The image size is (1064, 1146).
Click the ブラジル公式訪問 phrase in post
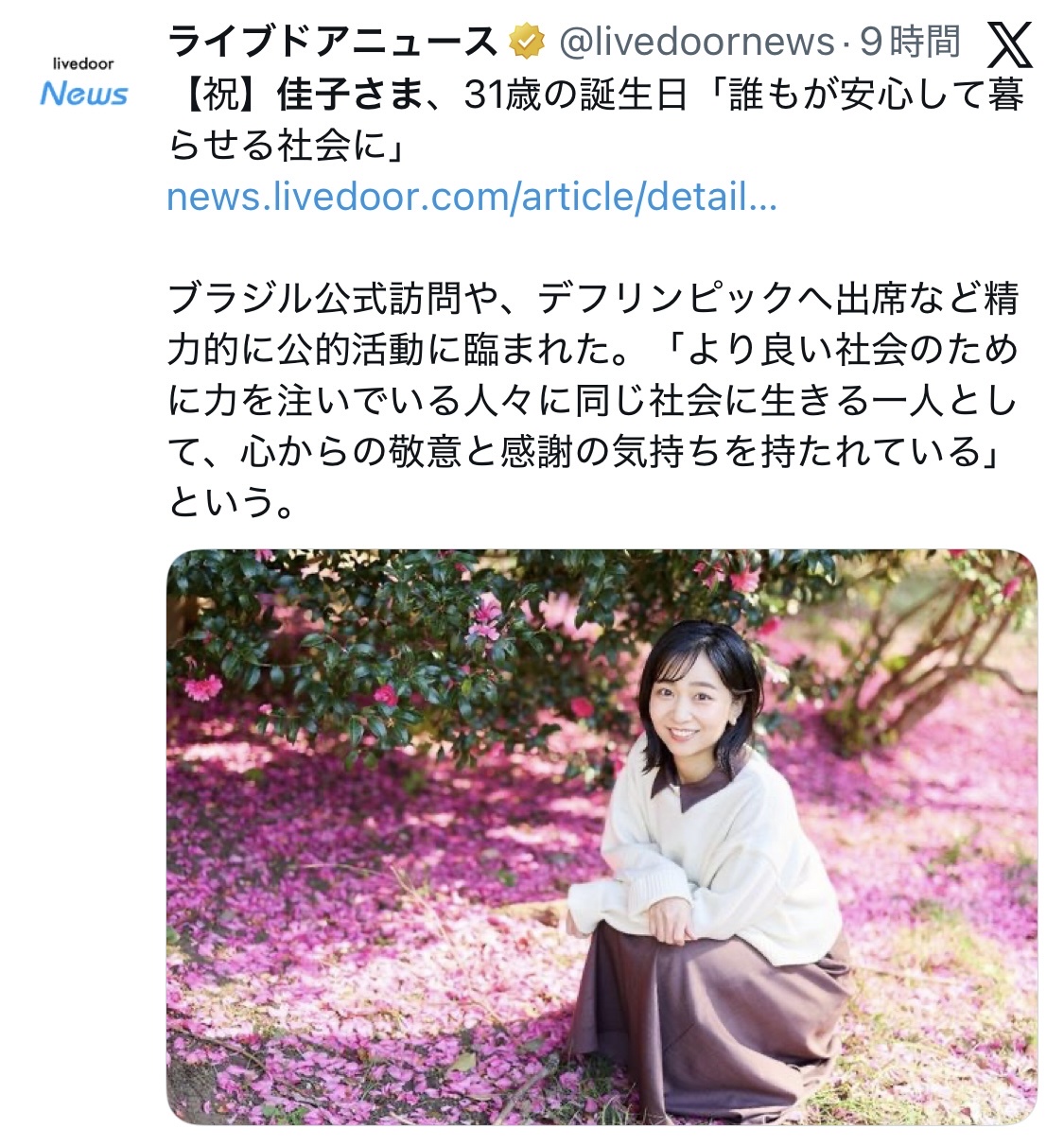(315, 300)
